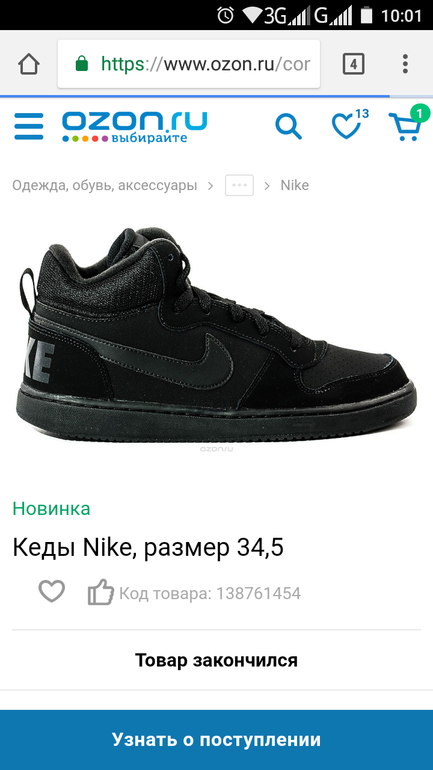Click the ozon.ru logo
The height and width of the screenshot is (770, 433).
[x=135, y=126]
